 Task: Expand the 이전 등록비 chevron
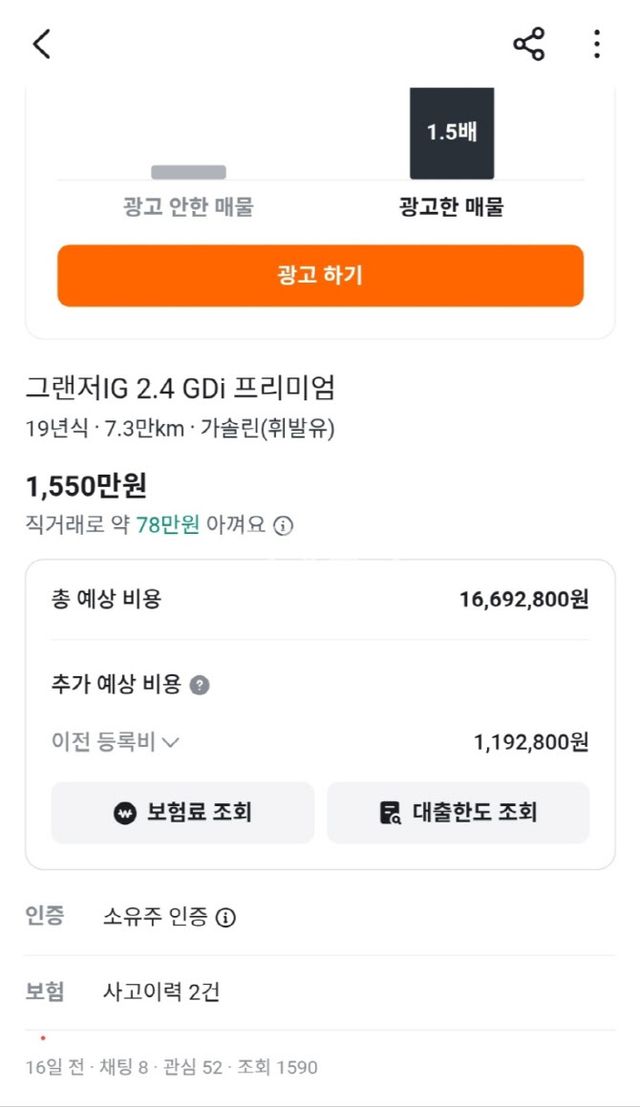pos(170,742)
